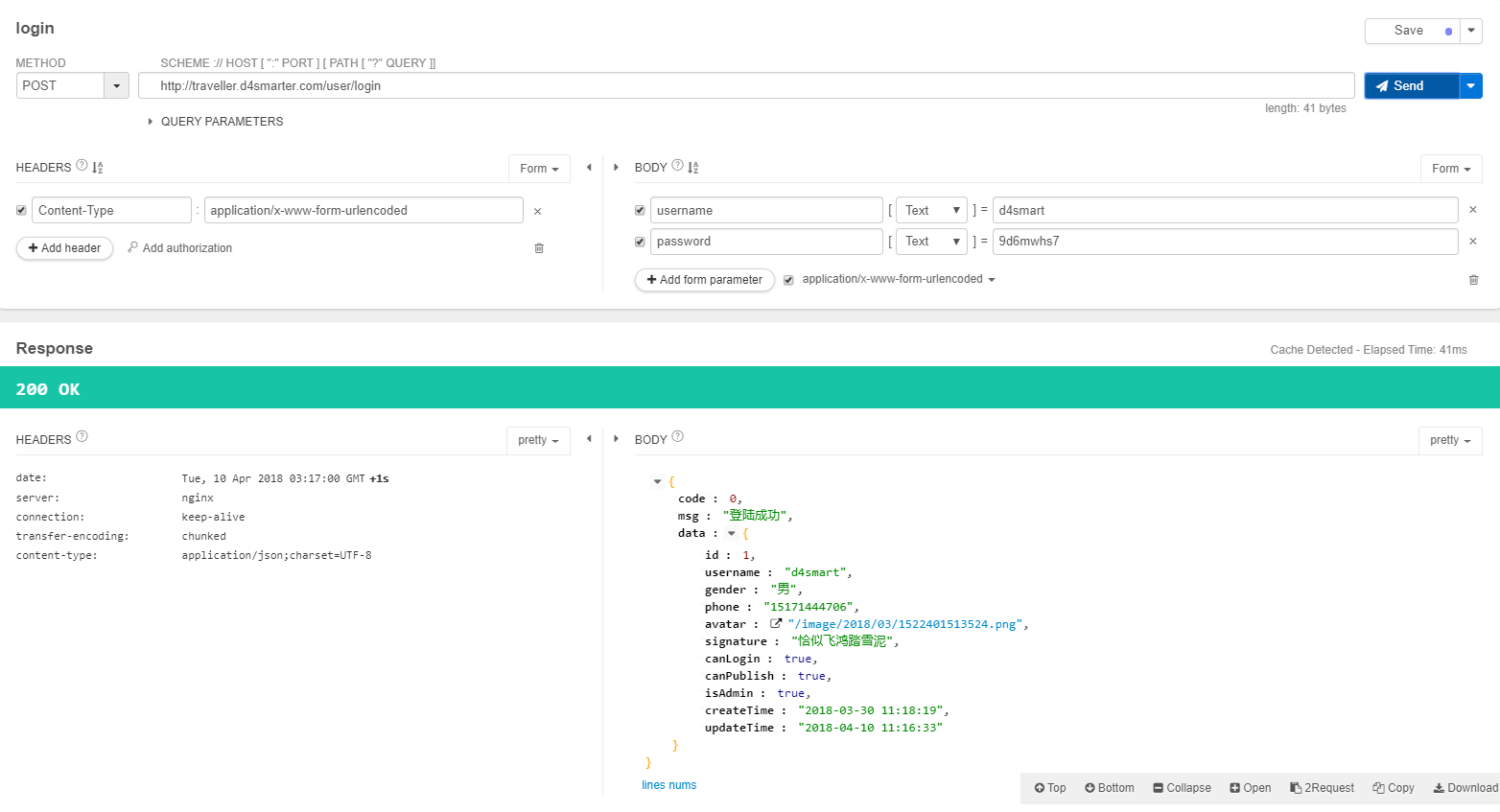Click phone value "15171444706"
1500x812 pixels.
810,607
